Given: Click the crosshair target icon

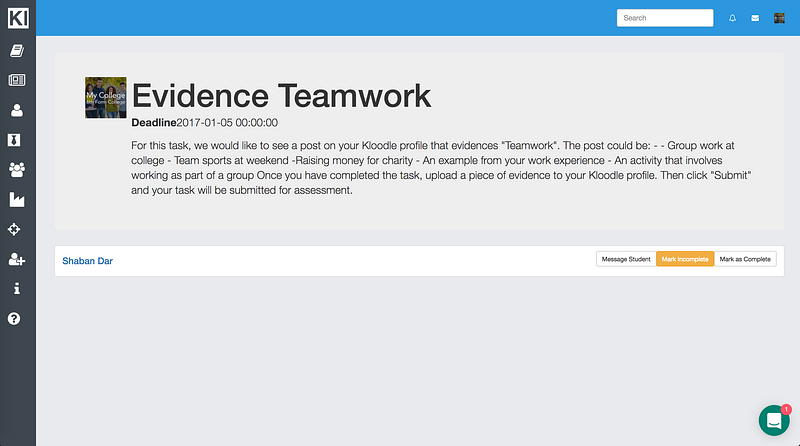Looking at the screenshot, I should 14,229.
